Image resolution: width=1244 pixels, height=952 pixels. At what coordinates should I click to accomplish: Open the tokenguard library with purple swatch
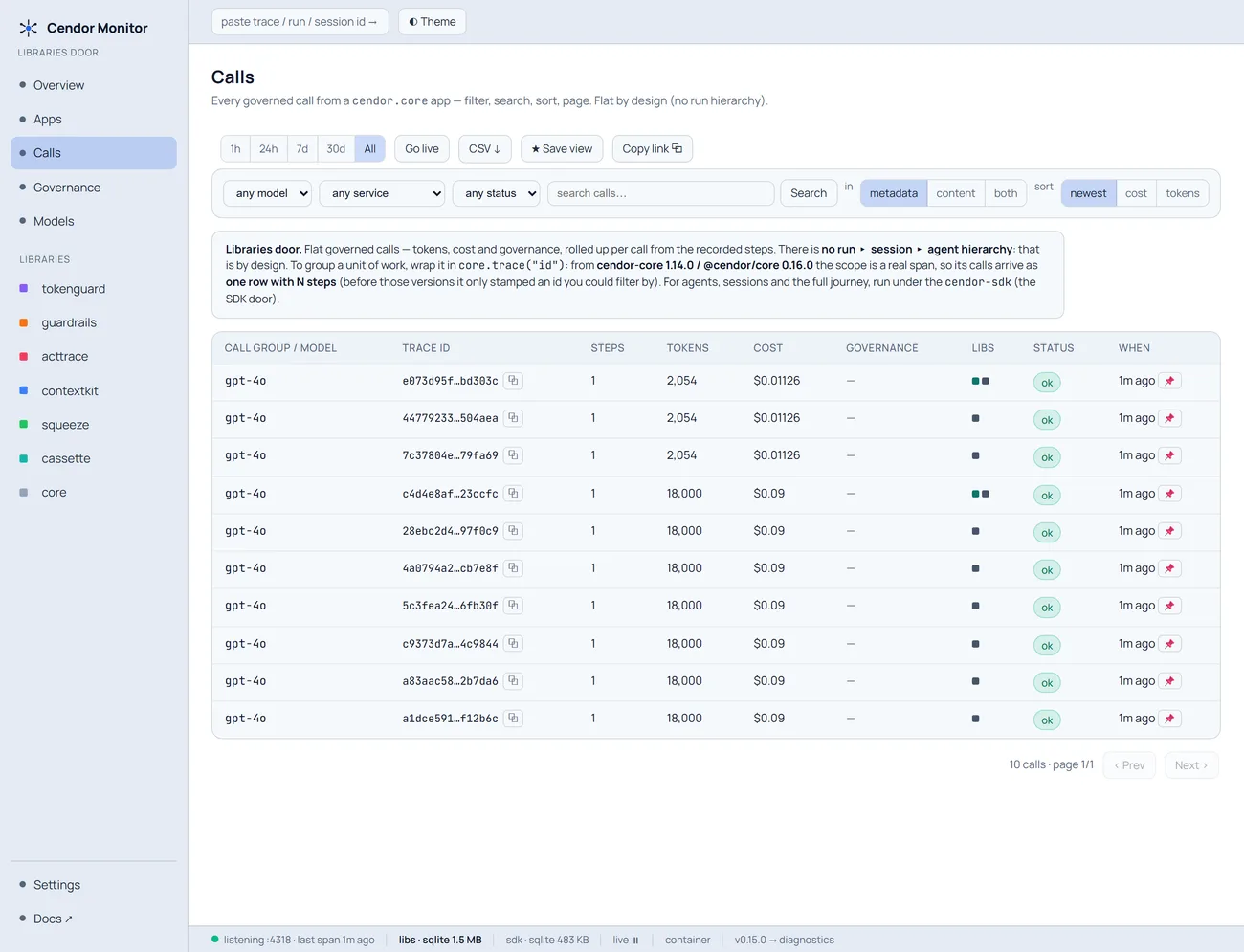(x=94, y=289)
